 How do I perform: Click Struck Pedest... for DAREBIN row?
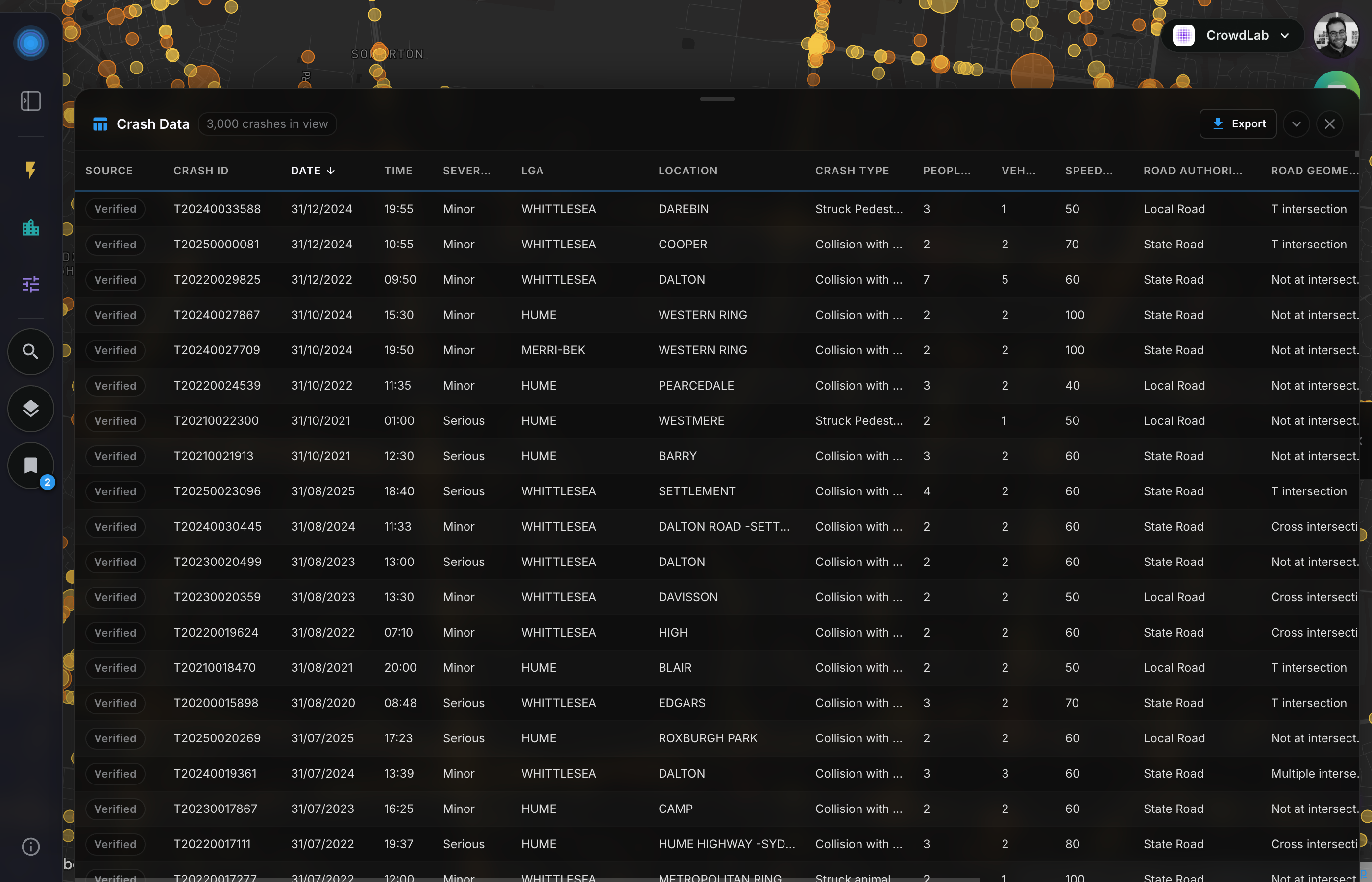click(x=859, y=209)
